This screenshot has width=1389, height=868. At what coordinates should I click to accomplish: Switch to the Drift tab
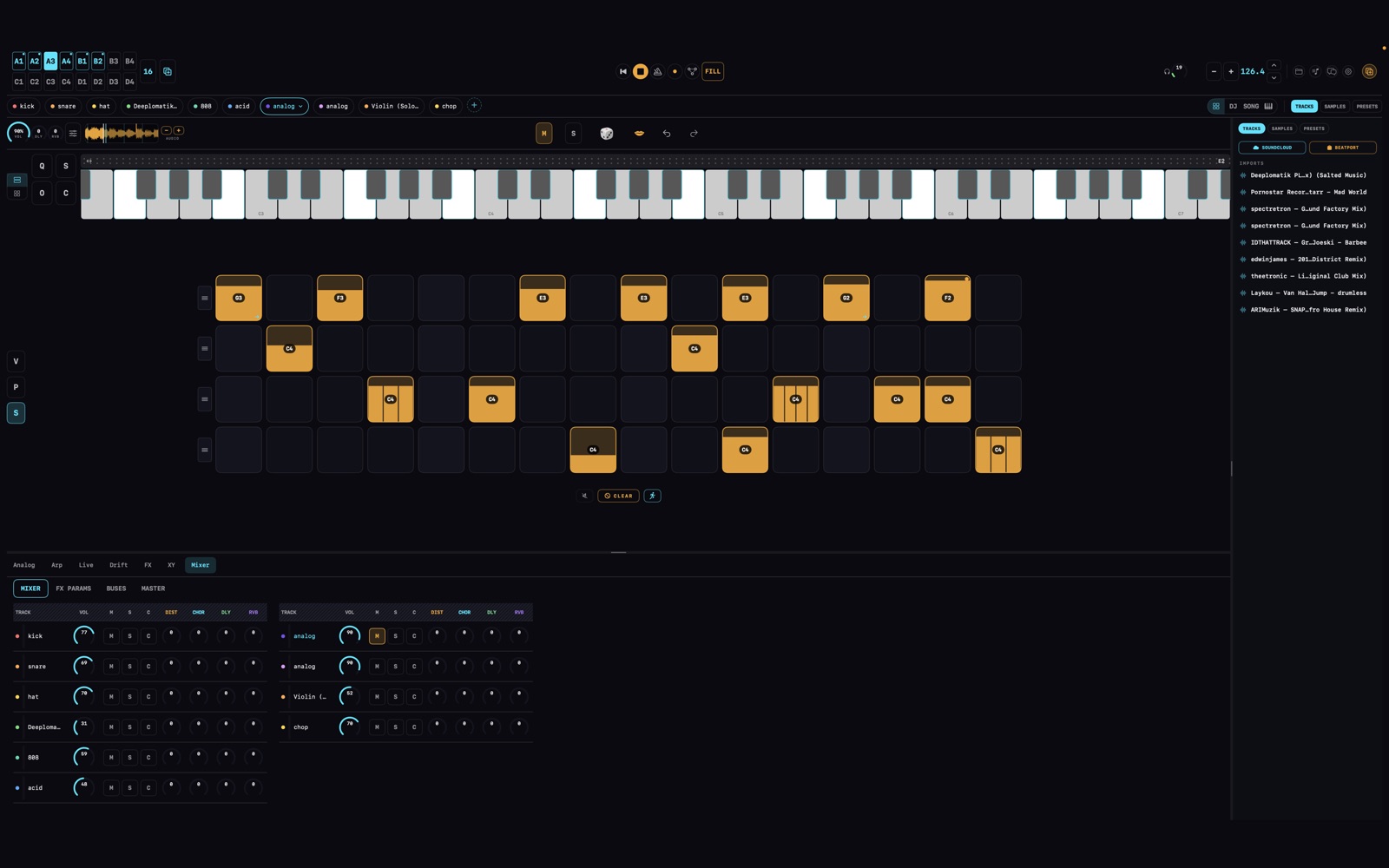click(x=118, y=565)
